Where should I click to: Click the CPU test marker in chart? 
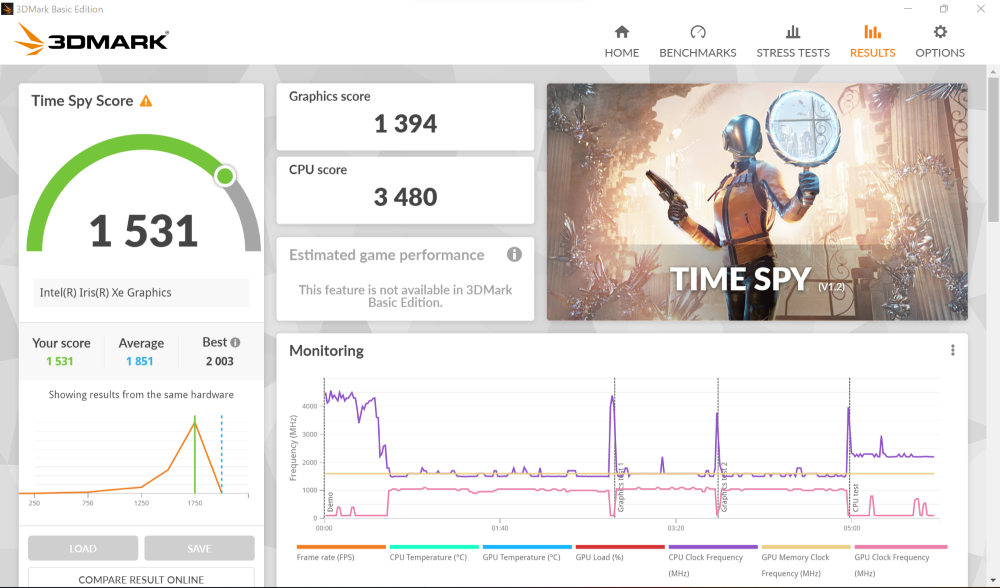[x=855, y=497]
